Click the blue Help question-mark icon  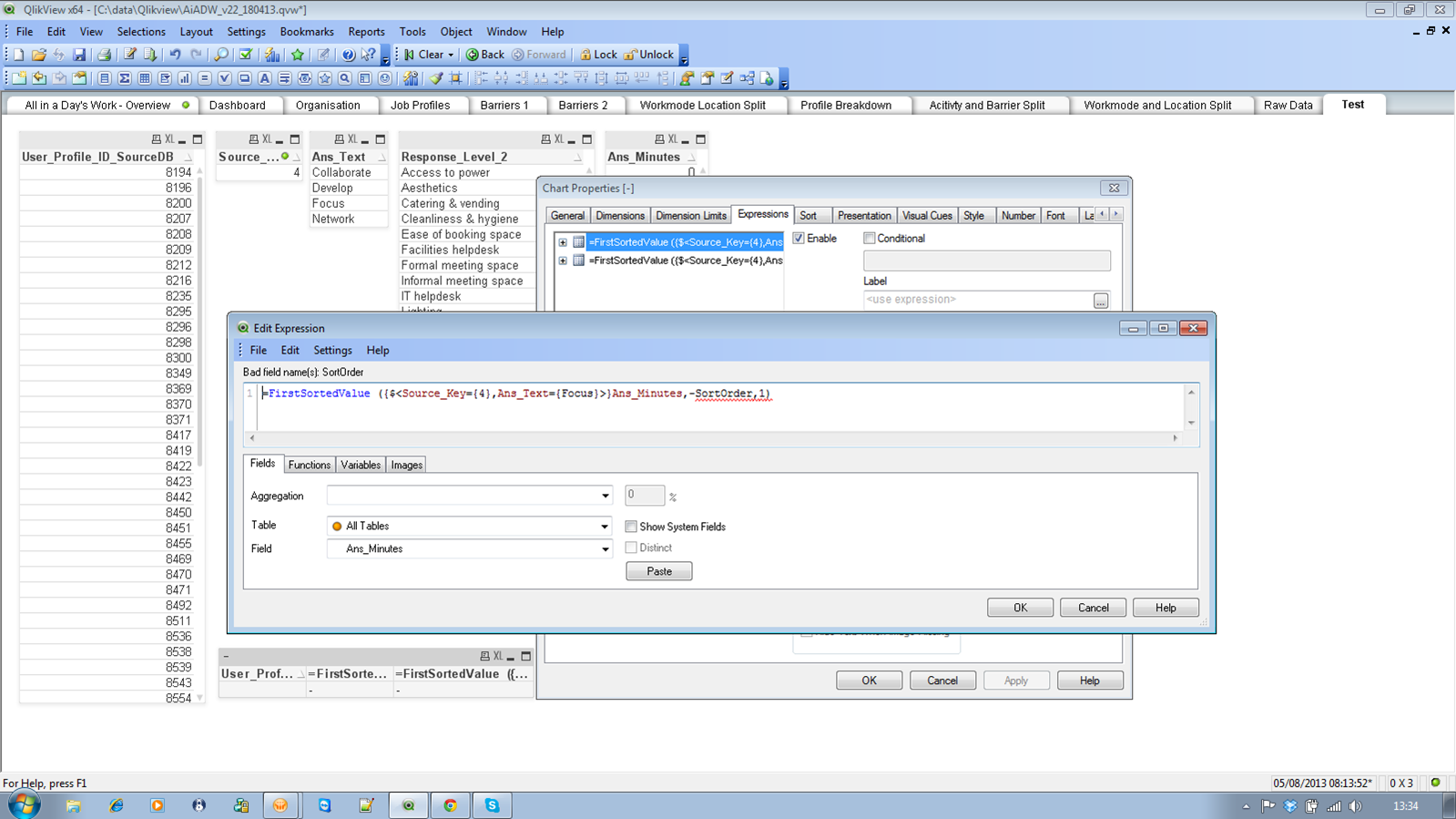pyautogui.click(x=348, y=55)
